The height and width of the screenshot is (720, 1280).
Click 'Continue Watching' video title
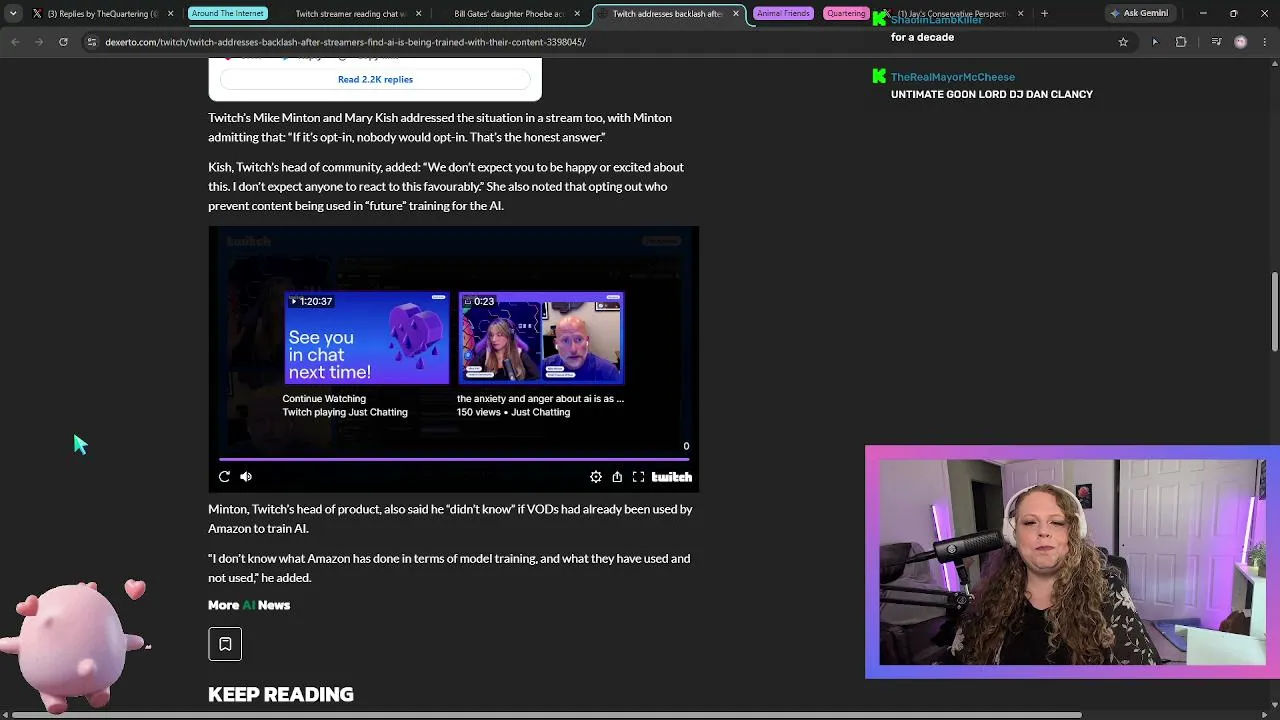pyautogui.click(x=324, y=398)
